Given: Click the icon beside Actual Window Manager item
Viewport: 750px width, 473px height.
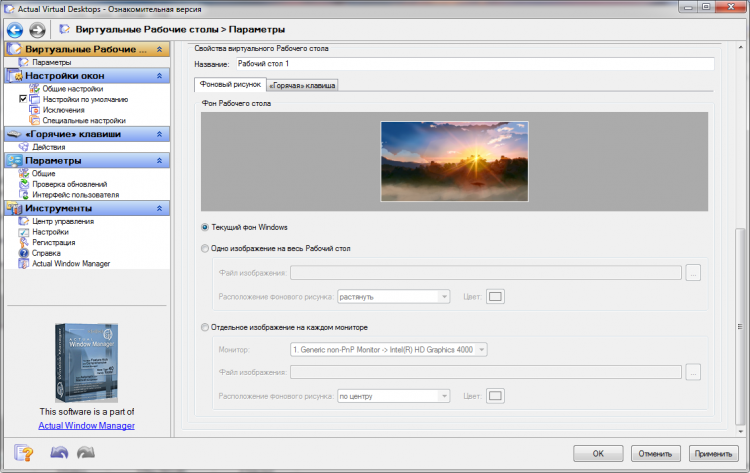Looking at the screenshot, I should point(23,263).
